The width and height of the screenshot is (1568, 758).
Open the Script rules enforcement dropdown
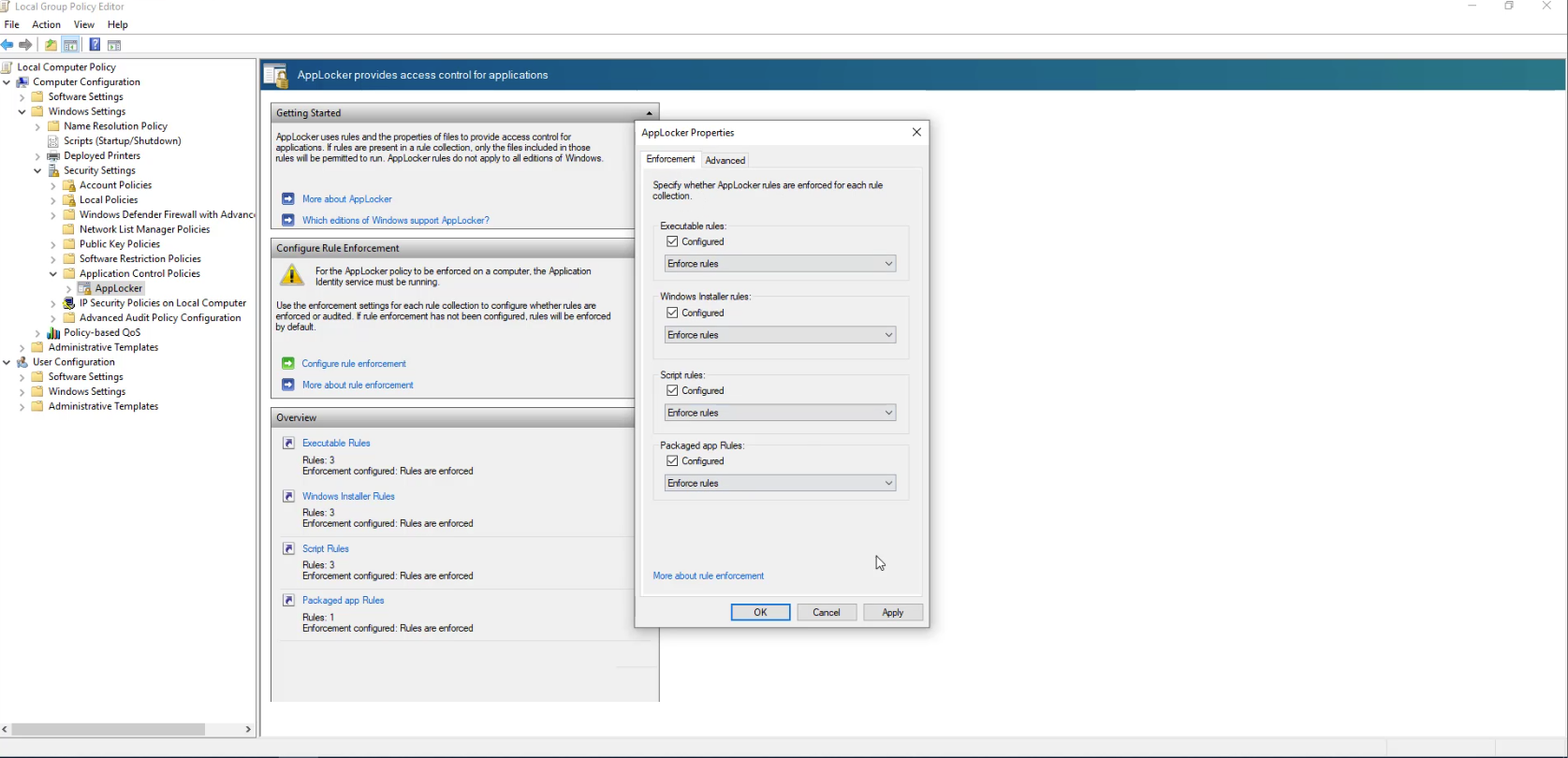point(780,413)
